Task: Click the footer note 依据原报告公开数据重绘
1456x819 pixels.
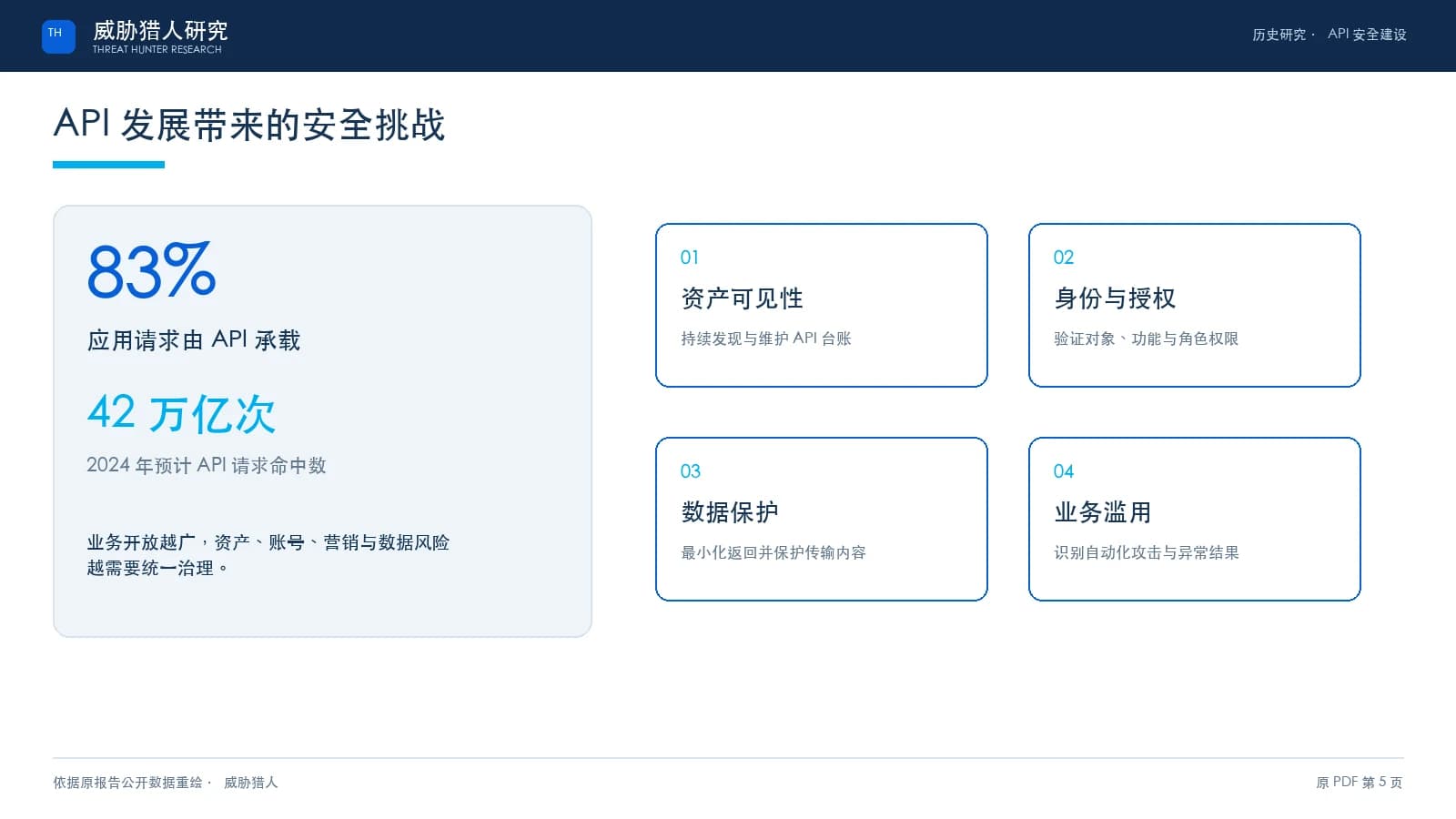Action: click(x=127, y=783)
